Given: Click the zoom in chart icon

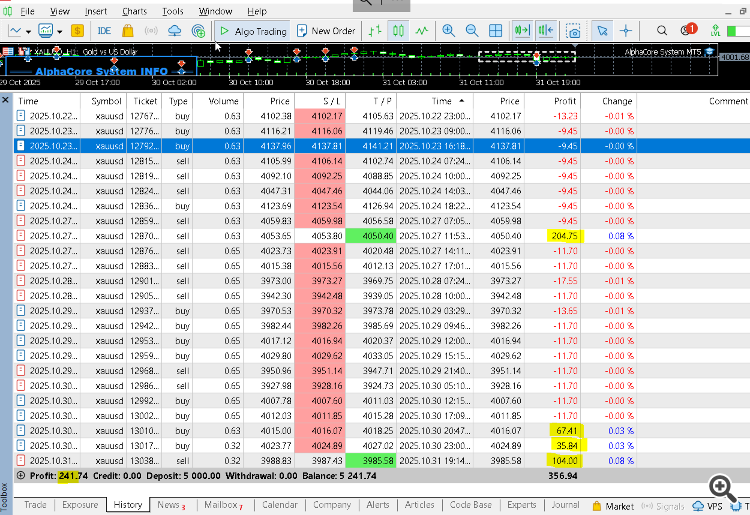Looking at the screenshot, I should click(448, 31).
